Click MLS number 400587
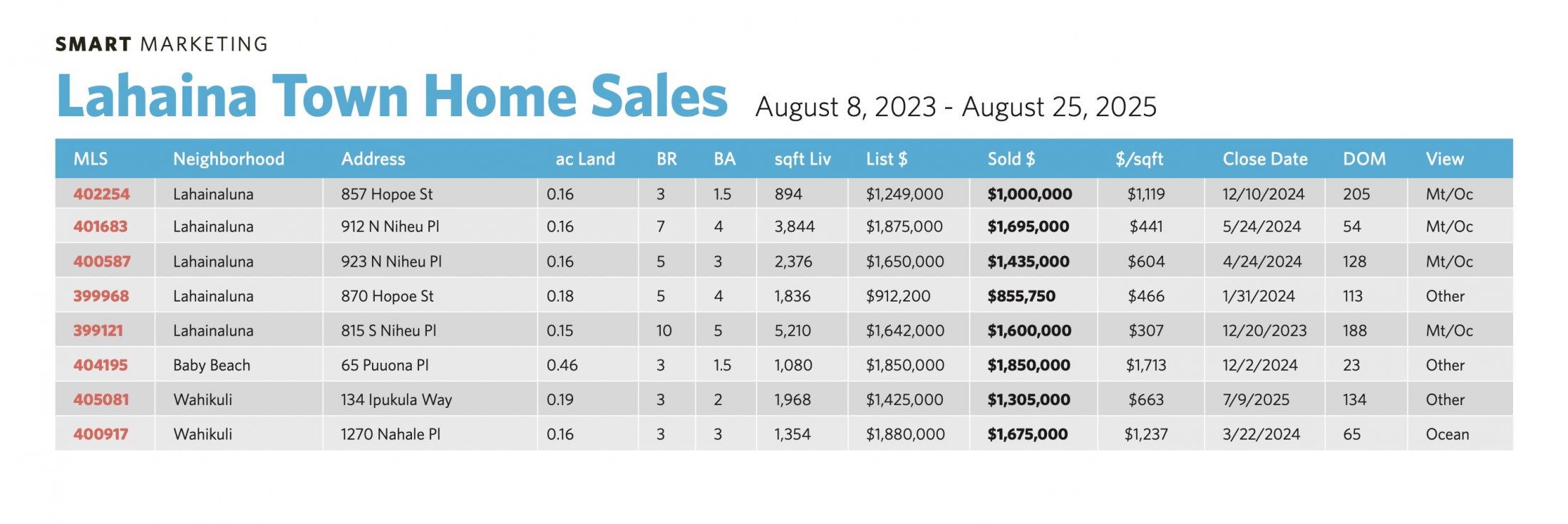The image size is (1568, 524). 102,262
